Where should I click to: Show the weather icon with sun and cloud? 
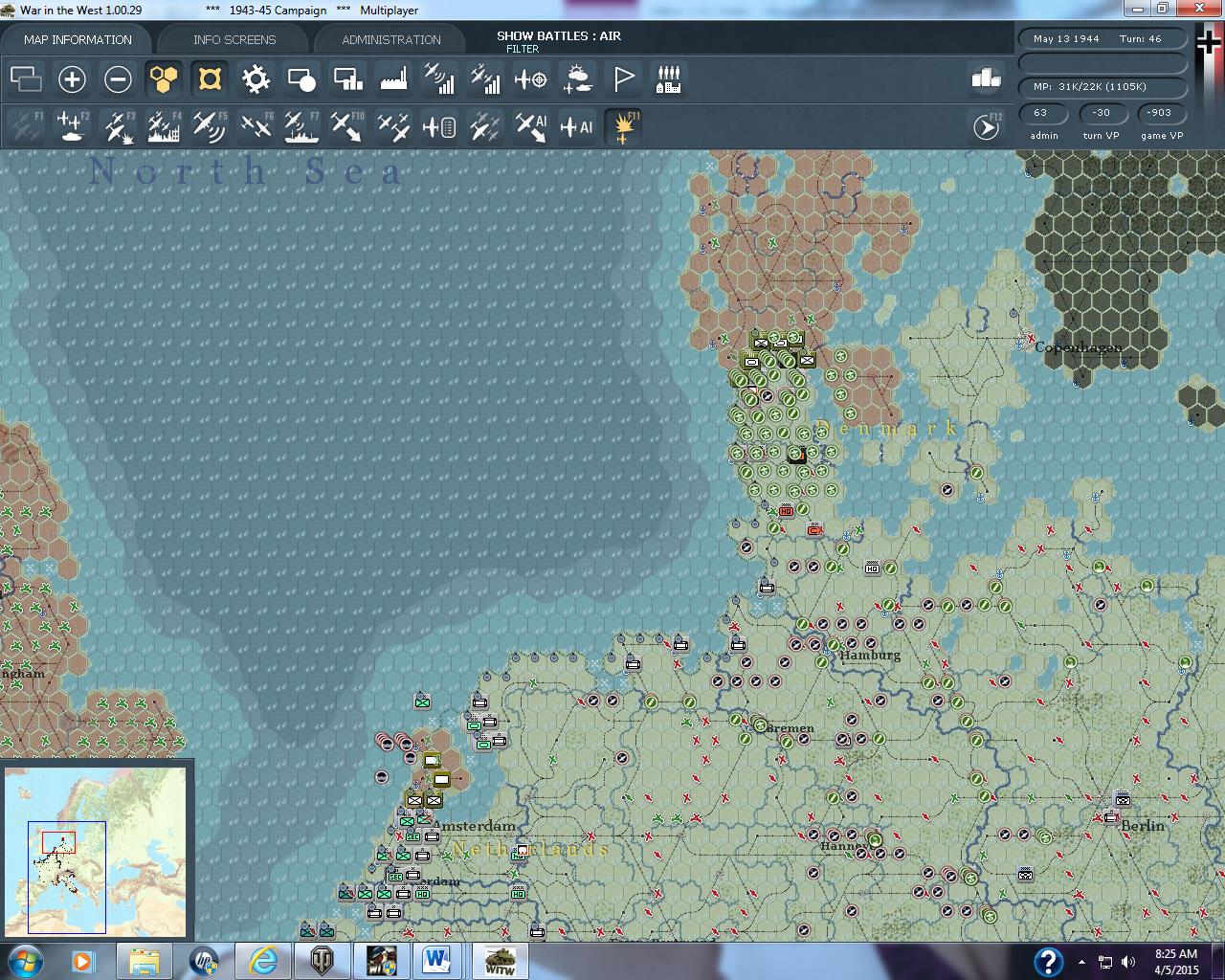(x=577, y=78)
